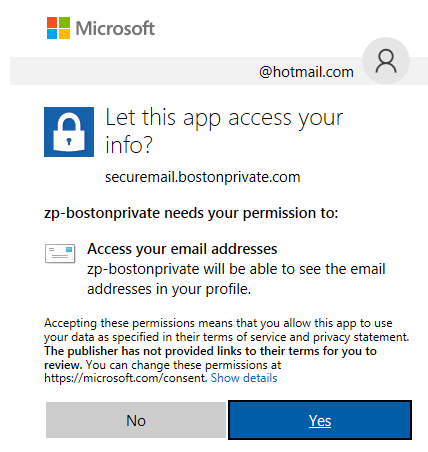Click the securemail.bostonprivate.com domain text

(x=203, y=177)
